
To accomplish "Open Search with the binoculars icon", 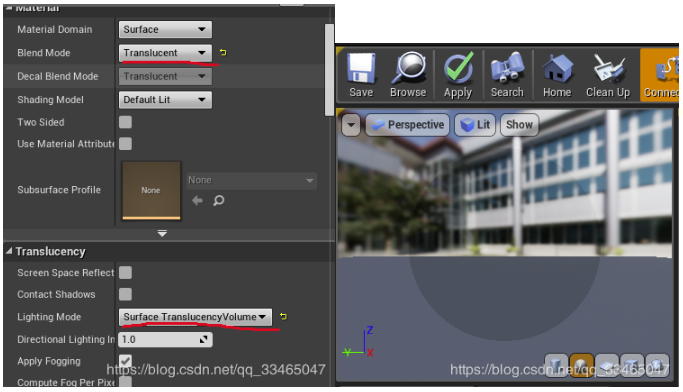I will [507, 74].
